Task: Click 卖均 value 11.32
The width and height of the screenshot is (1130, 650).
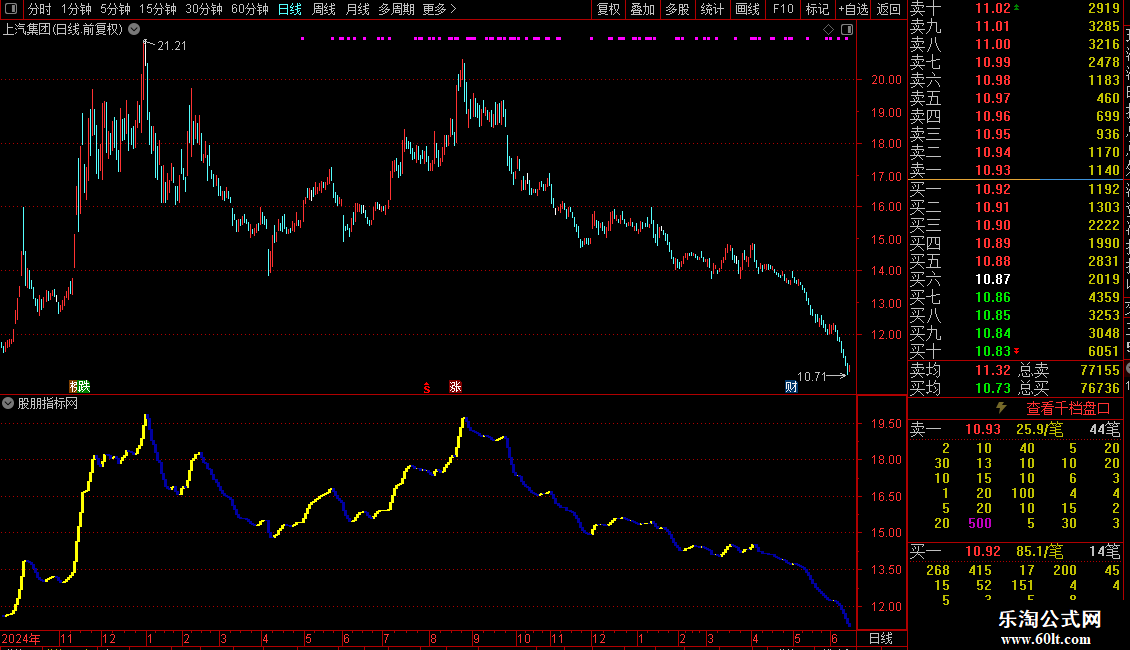Action: (992, 370)
